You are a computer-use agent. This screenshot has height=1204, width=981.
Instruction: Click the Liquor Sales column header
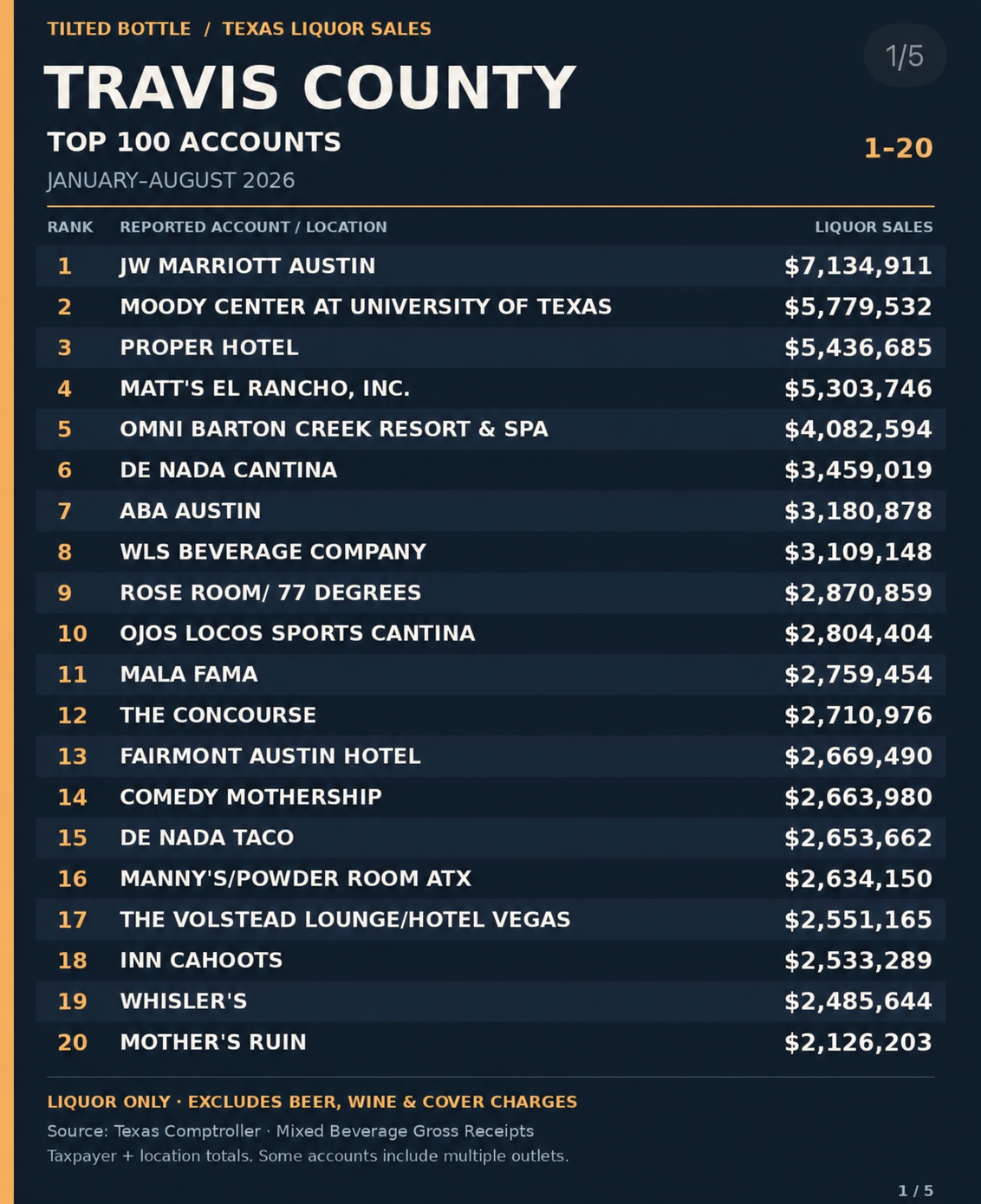(874, 227)
